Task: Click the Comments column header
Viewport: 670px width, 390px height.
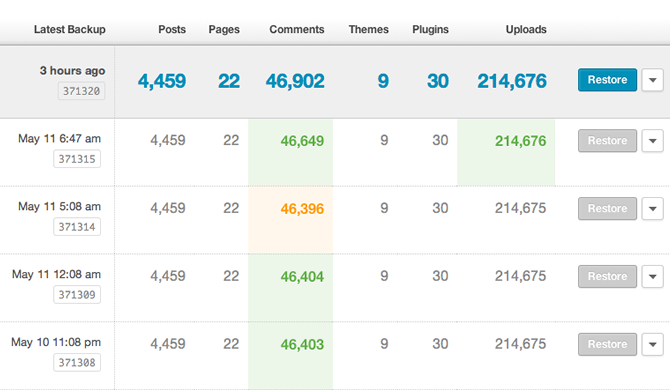Action: 297,29
